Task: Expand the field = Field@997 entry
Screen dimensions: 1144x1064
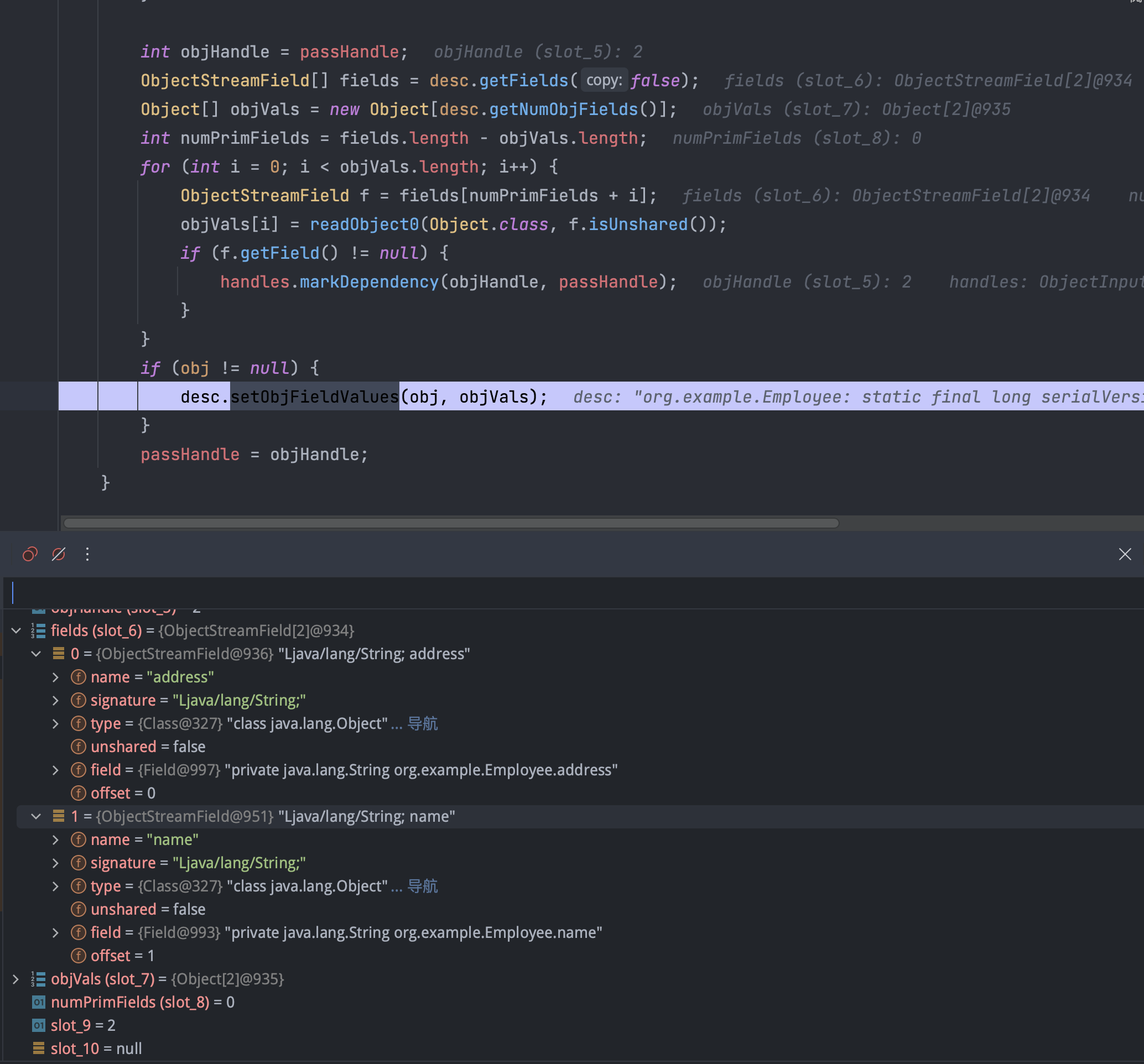Action: (56, 770)
